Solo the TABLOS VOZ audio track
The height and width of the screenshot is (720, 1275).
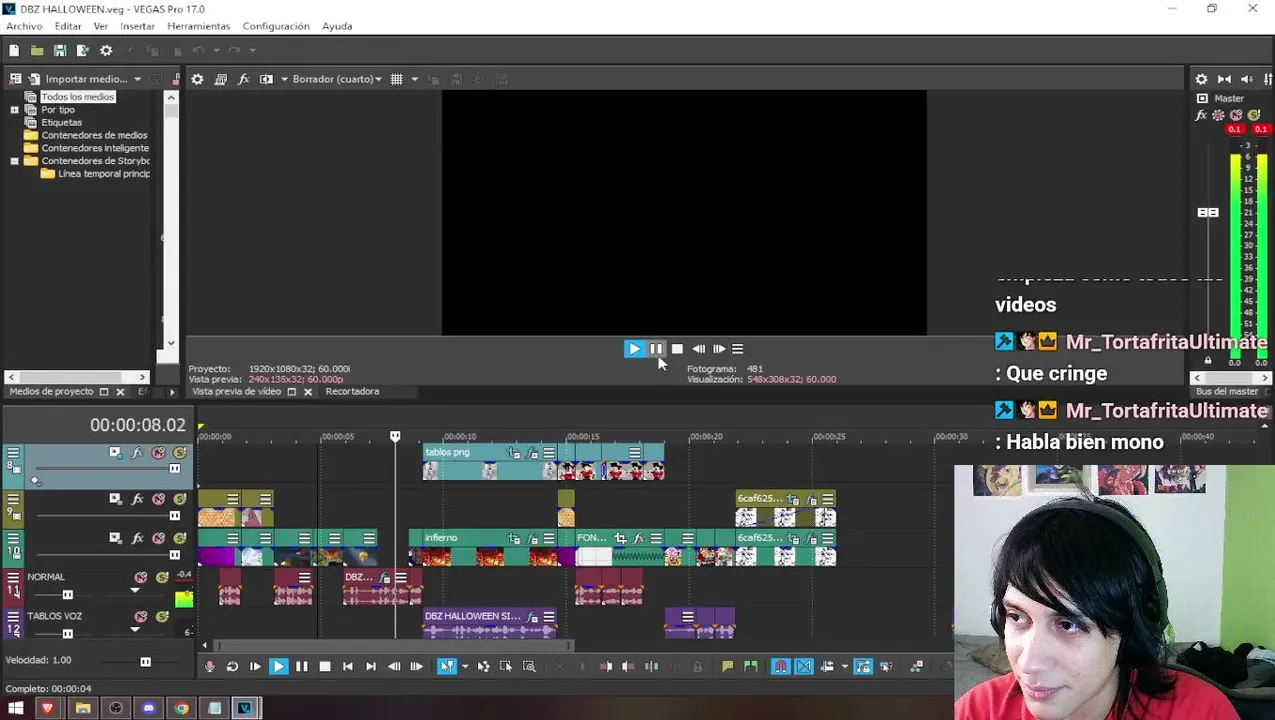tap(162, 617)
